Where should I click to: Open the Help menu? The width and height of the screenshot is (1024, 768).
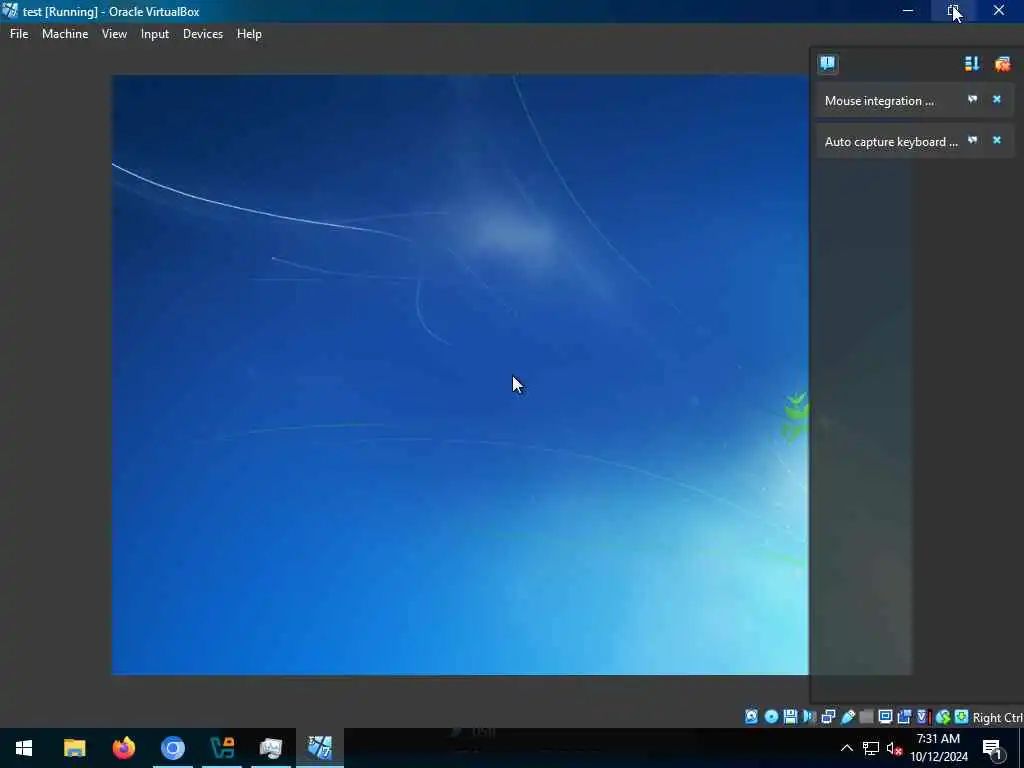point(249,34)
